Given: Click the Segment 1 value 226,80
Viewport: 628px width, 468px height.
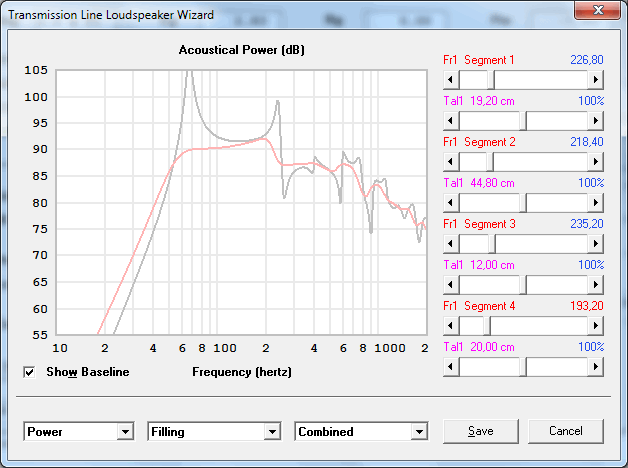Looking at the screenshot, I should tap(587, 60).
